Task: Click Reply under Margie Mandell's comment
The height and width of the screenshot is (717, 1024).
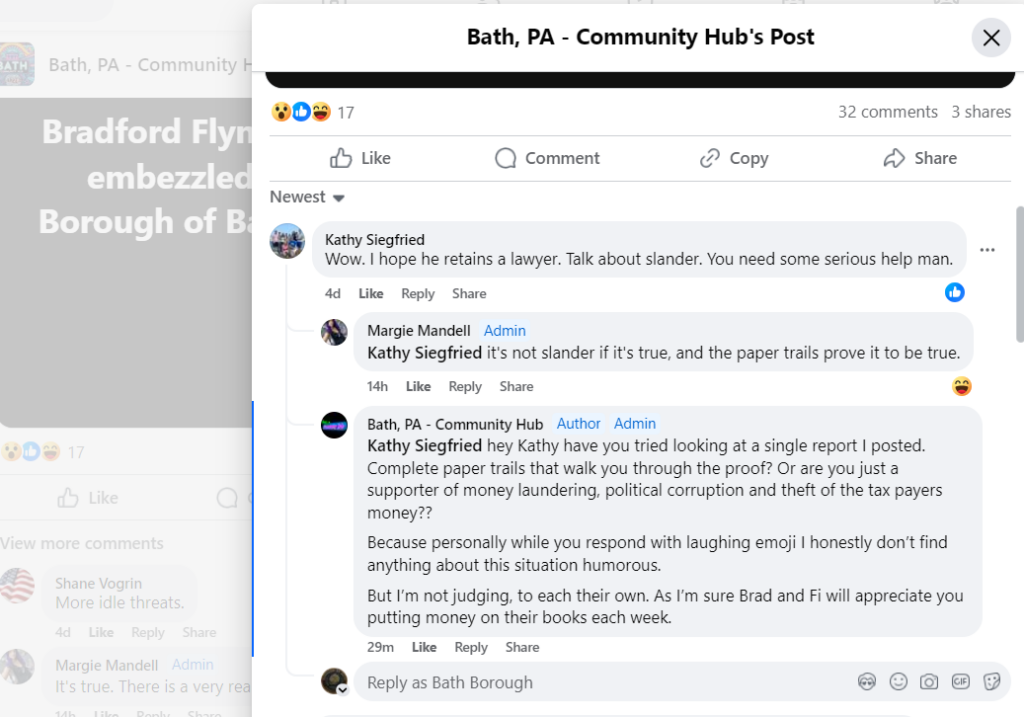Action: 465,387
